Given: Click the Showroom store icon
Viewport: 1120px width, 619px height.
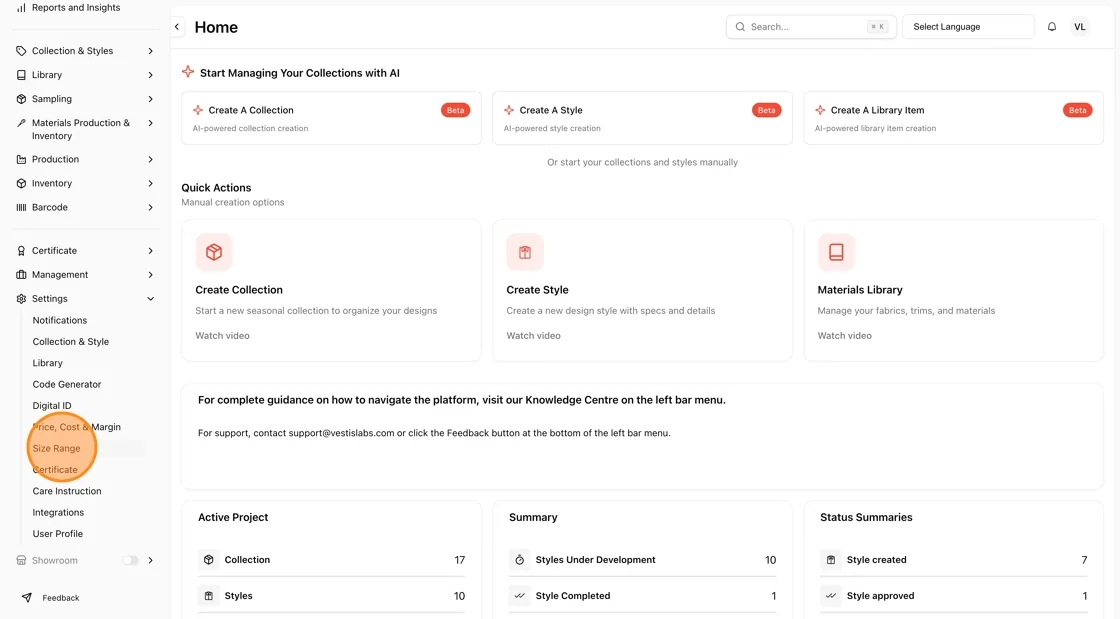Looking at the screenshot, I should tap(21, 560).
